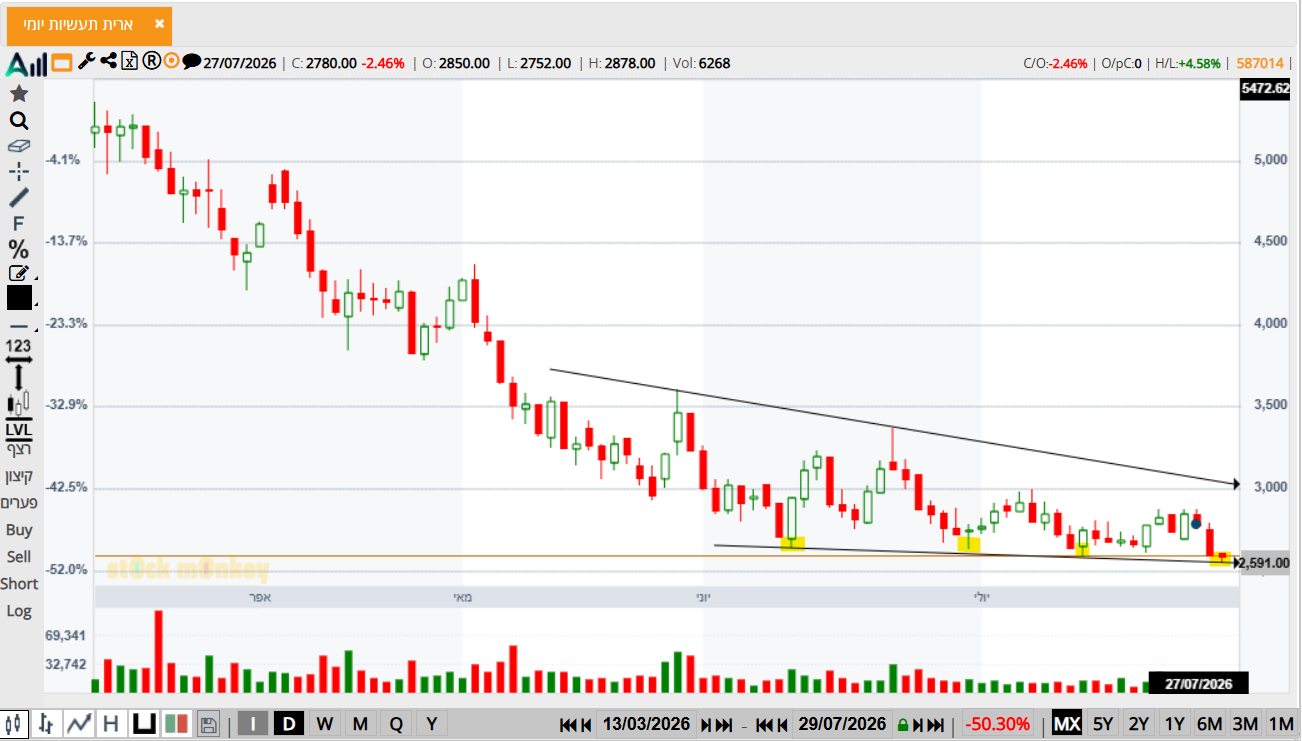The height and width of the screenshot is (741, 1302).
Task: Click the קיצון sidebar button
Action: (x=19, y=476)
